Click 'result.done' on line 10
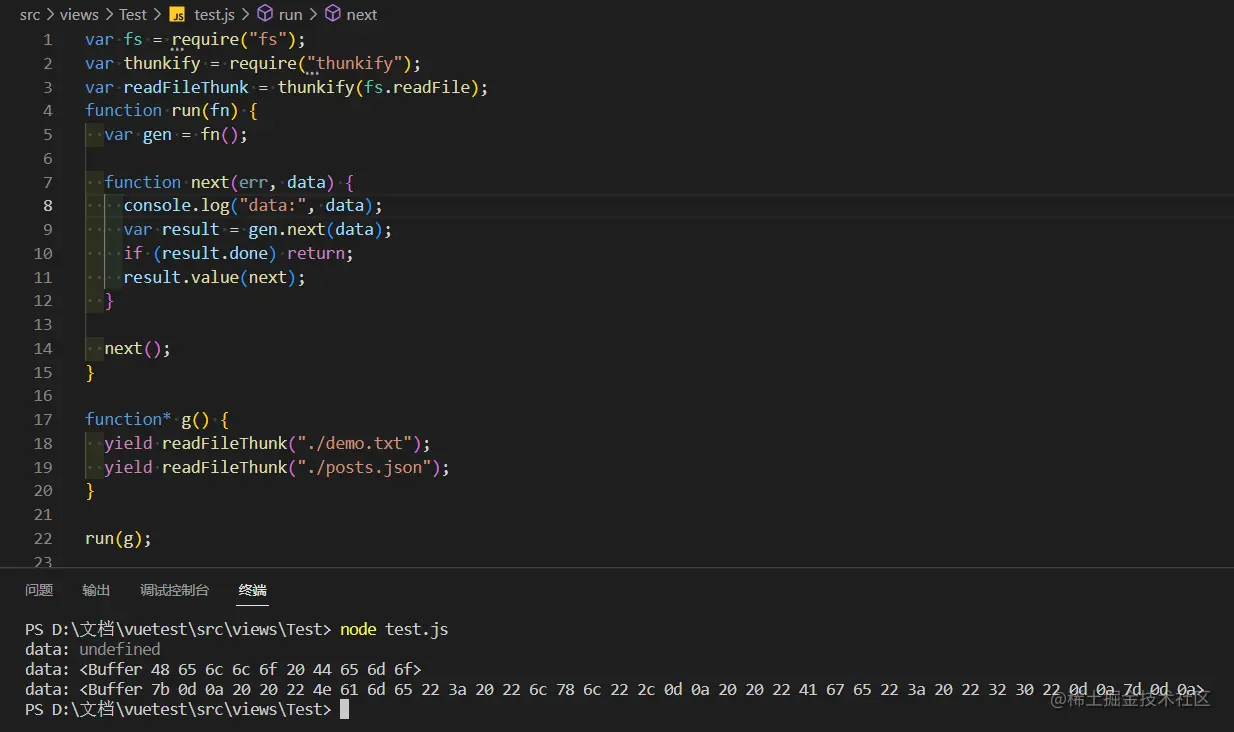The width and height of the screenshot is (1234, 732). tap(215, 254)
